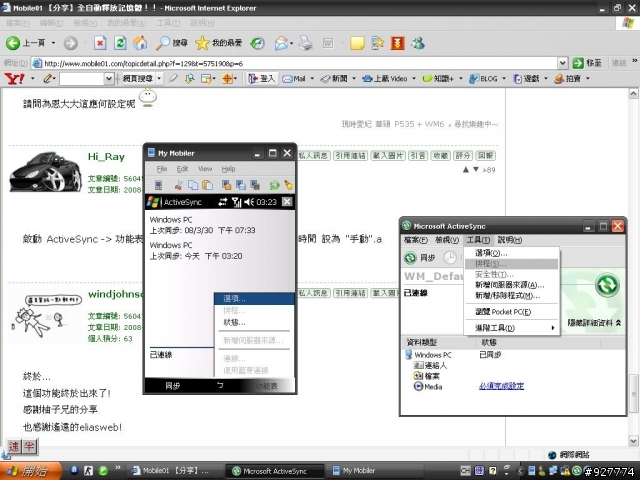Click Copy icon in My Mobiler toolbar
This screenshot has height=480, width=640.
(x=193, y=185)
